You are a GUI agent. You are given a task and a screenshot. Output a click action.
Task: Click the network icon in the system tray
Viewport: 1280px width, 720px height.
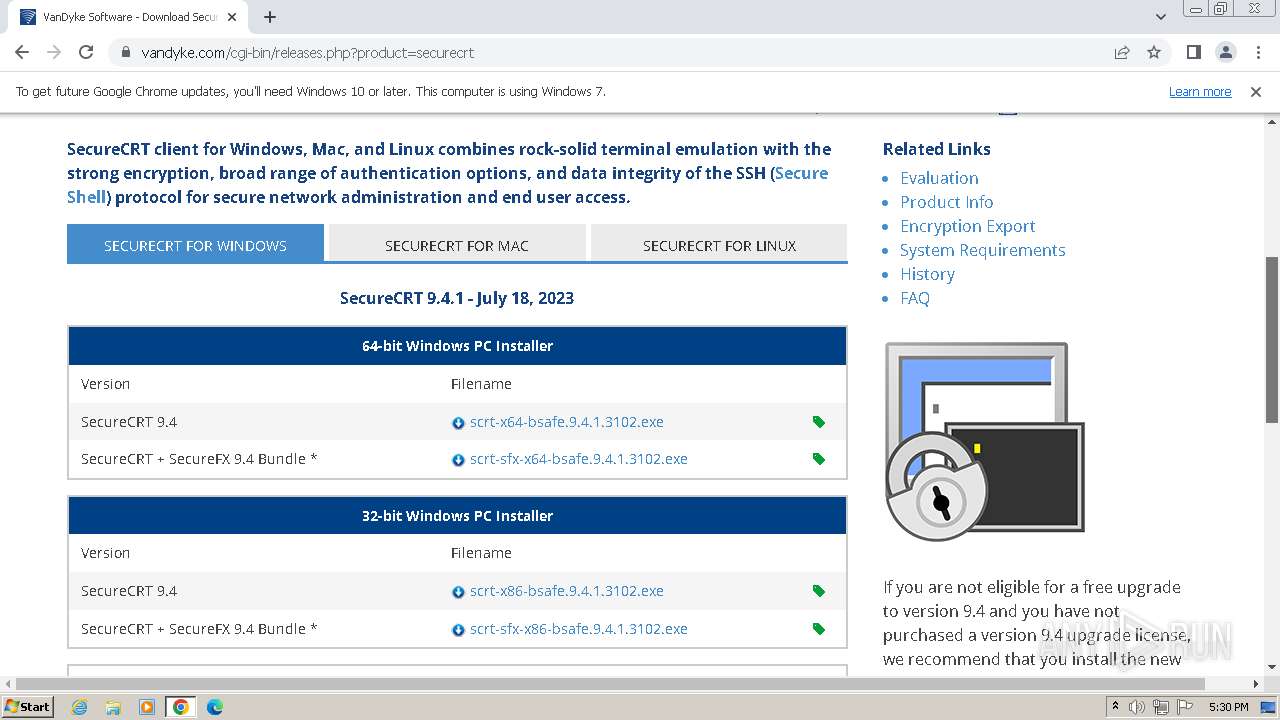1161,707
